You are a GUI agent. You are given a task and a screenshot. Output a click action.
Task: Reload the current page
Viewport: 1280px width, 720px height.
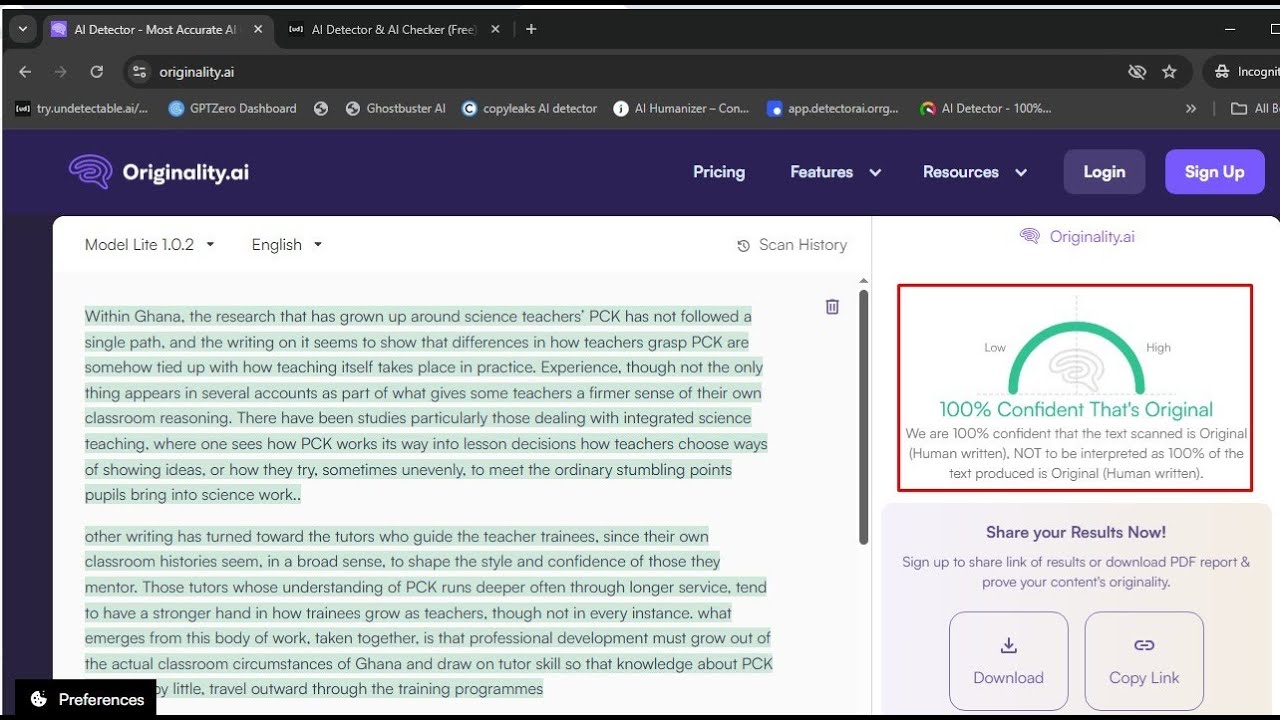97,72
